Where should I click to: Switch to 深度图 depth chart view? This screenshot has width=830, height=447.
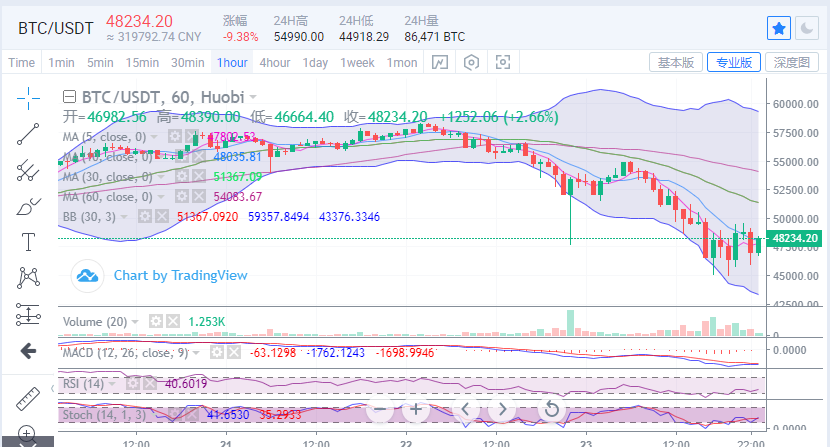click(792, 62)
